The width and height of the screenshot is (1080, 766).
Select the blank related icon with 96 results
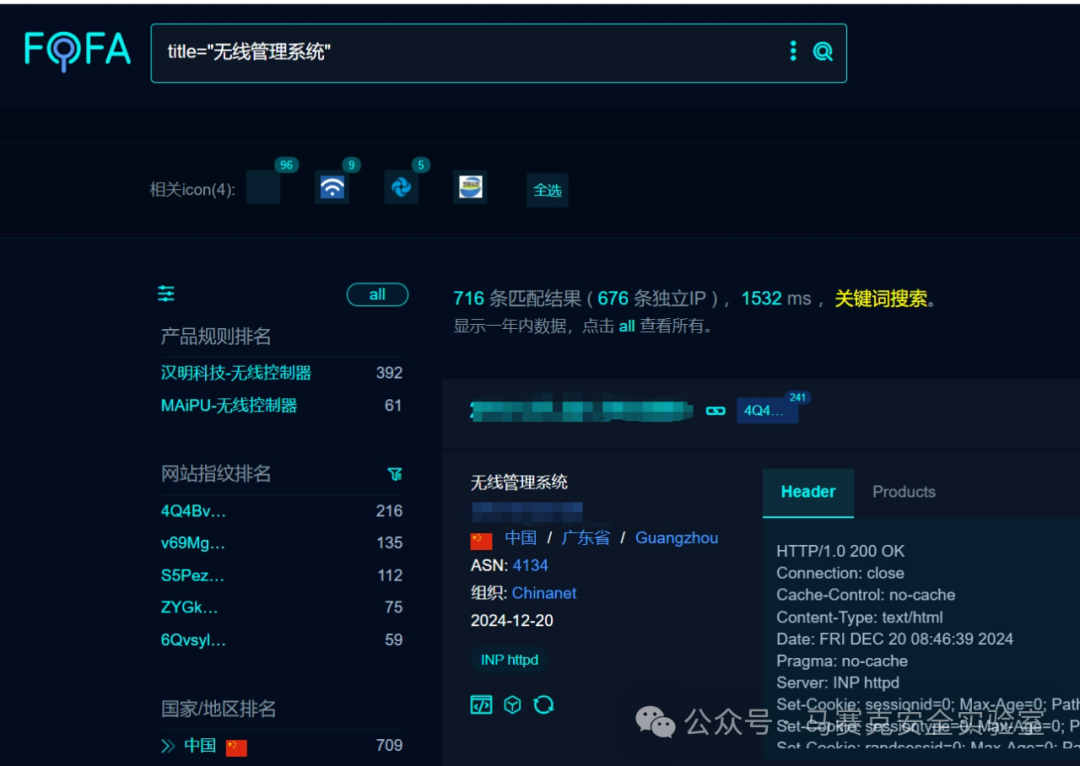click(x=263, y=187)
